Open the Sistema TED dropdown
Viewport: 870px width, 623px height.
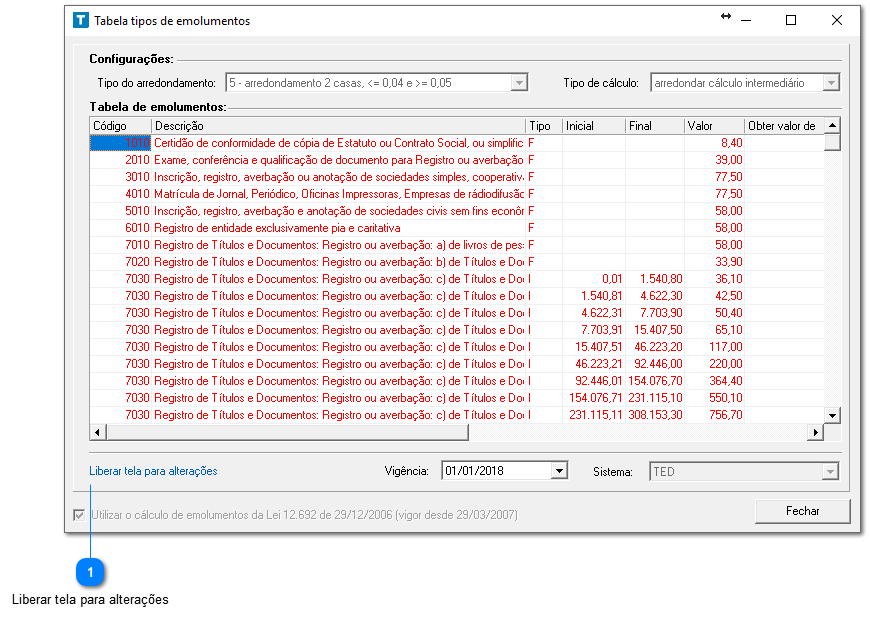830,472
